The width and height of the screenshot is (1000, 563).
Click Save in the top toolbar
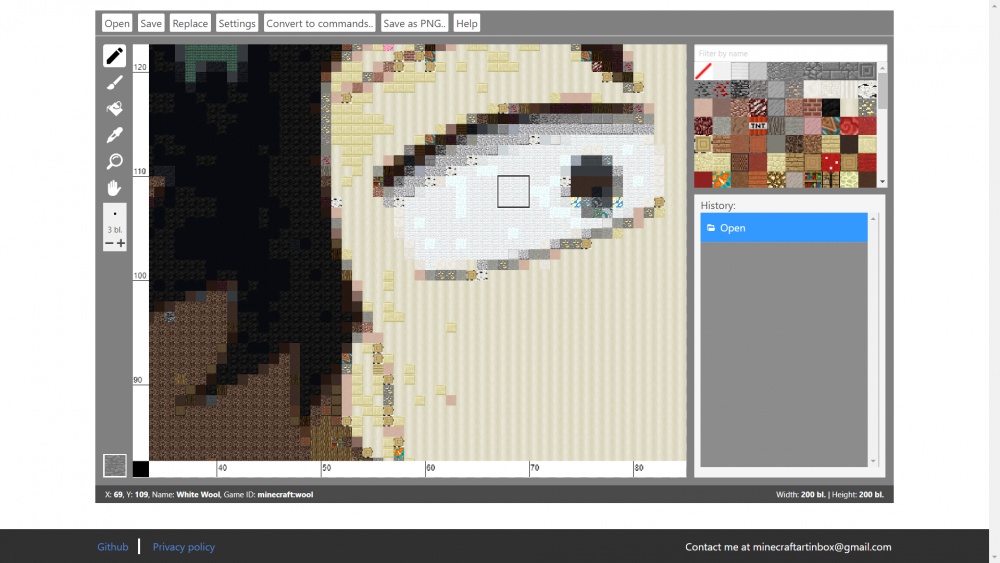coord(151,24)
